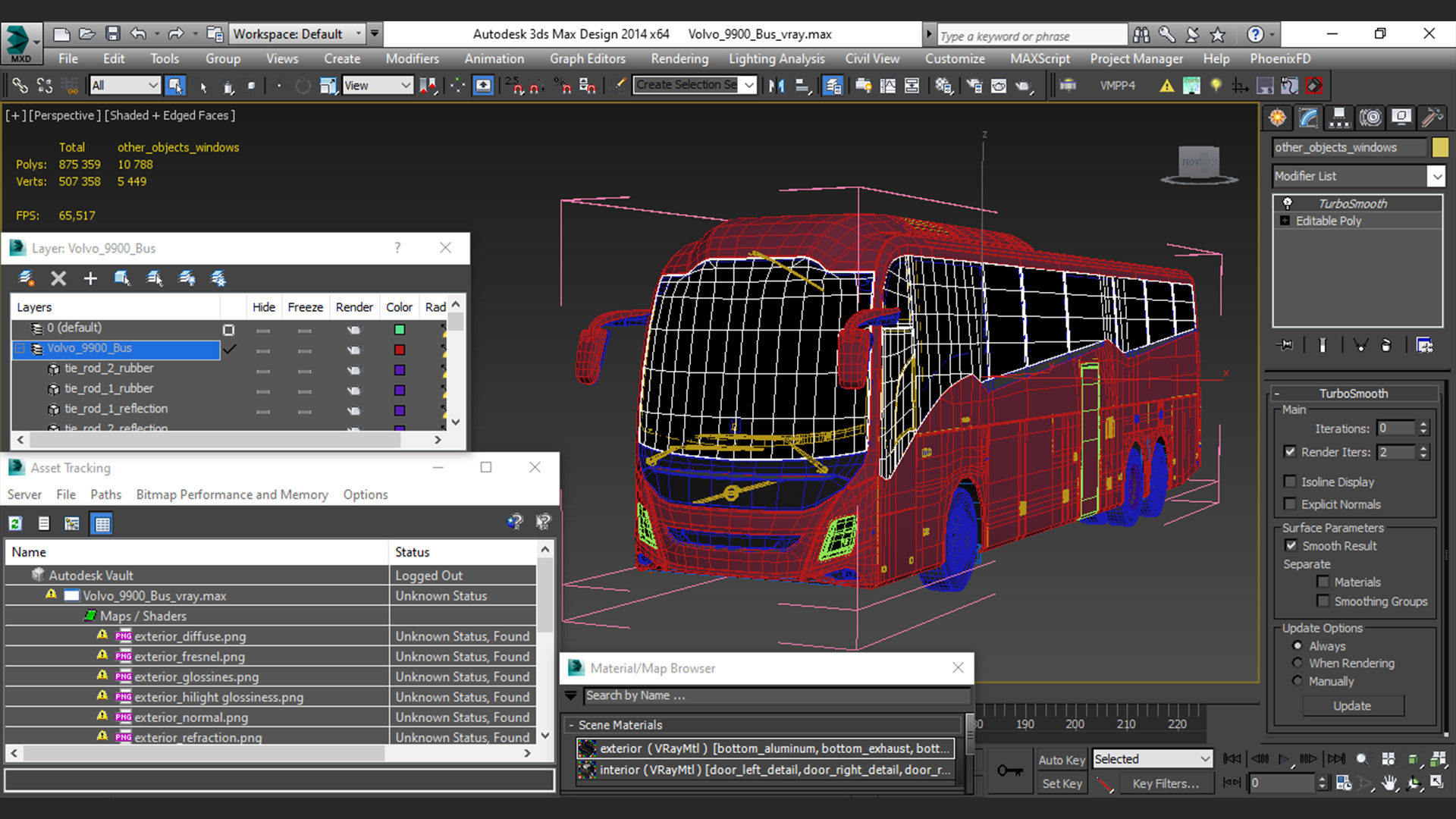Open the MAXScript menu
The image size is (1456, 819).
(x=1040, y=58)
